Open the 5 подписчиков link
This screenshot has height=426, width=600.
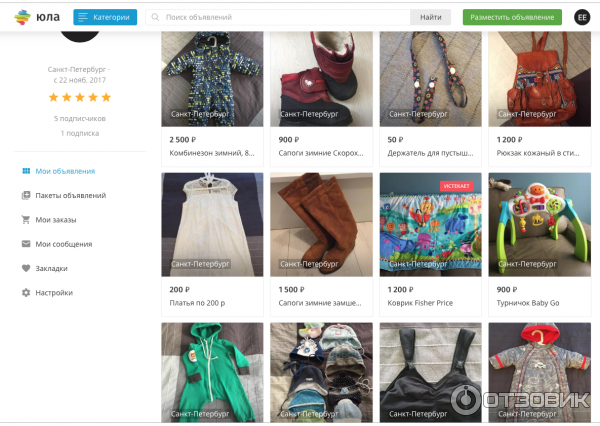(x=80, y=118)
